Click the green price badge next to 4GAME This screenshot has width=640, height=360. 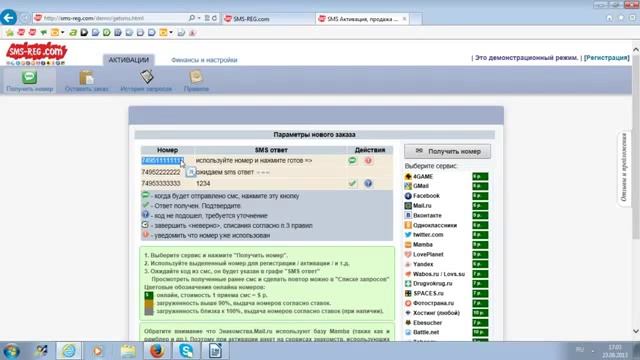tap(480, 176)
